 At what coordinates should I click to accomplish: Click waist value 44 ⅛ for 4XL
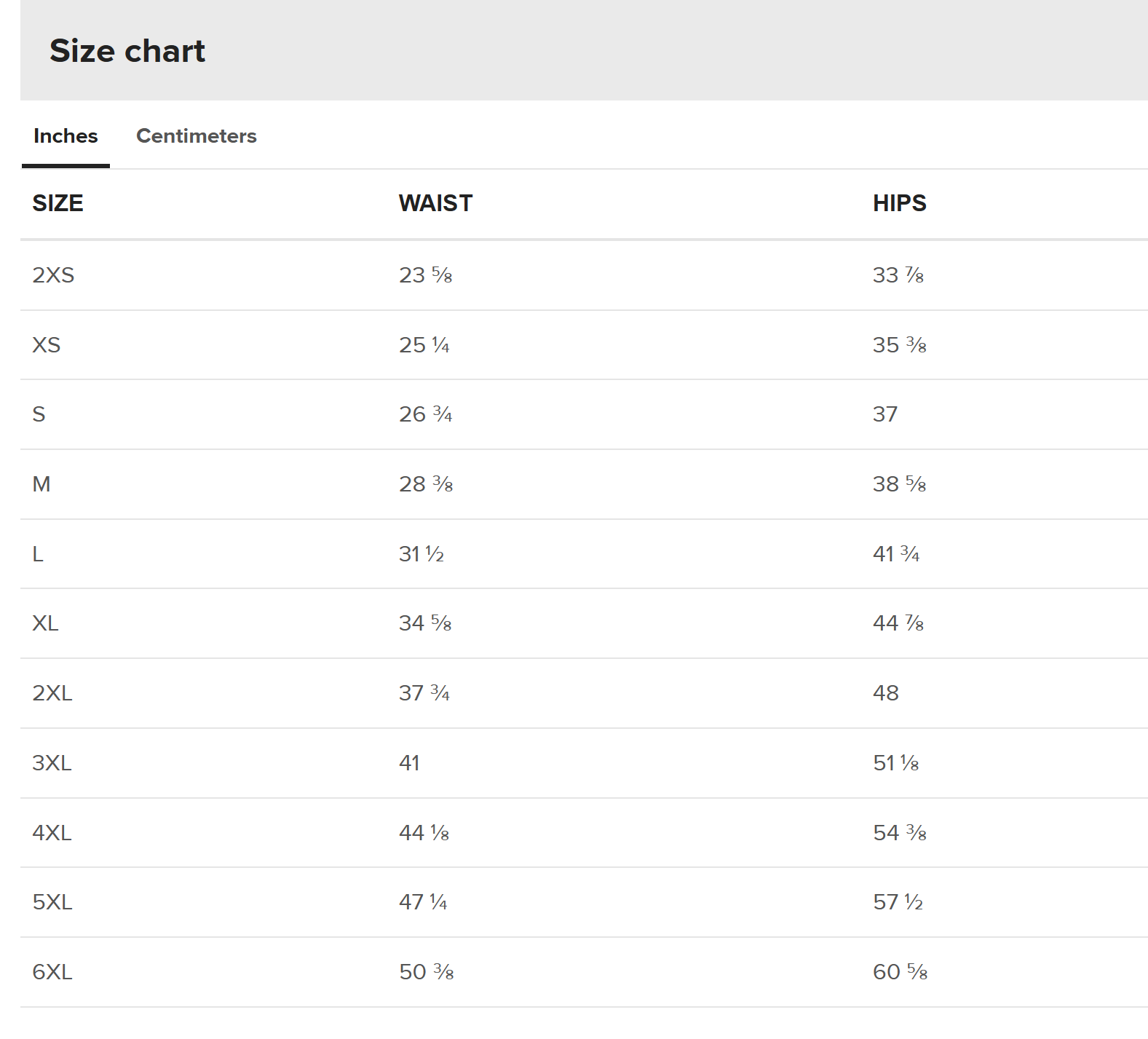424,833
